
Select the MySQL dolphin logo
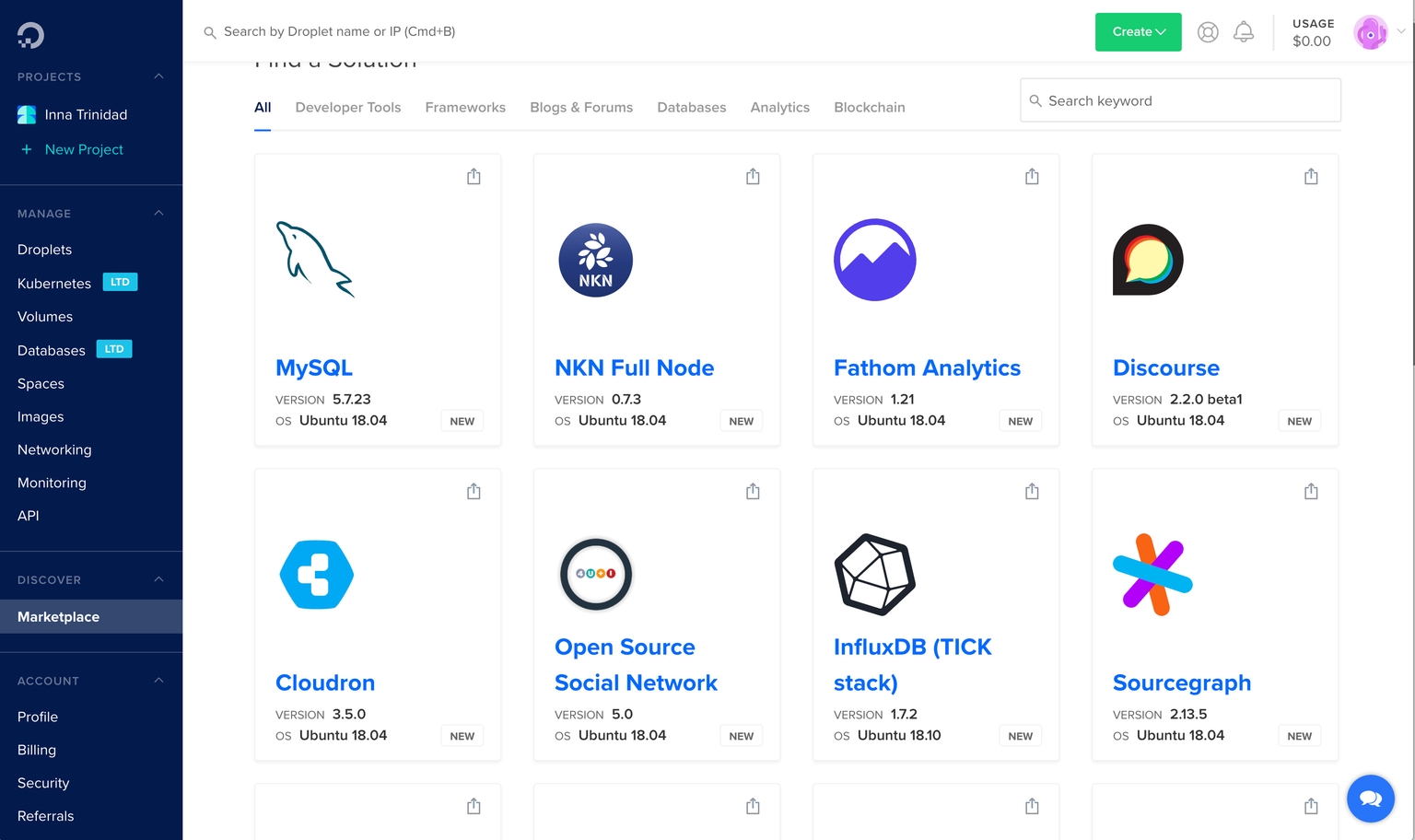tap(315, 260)
